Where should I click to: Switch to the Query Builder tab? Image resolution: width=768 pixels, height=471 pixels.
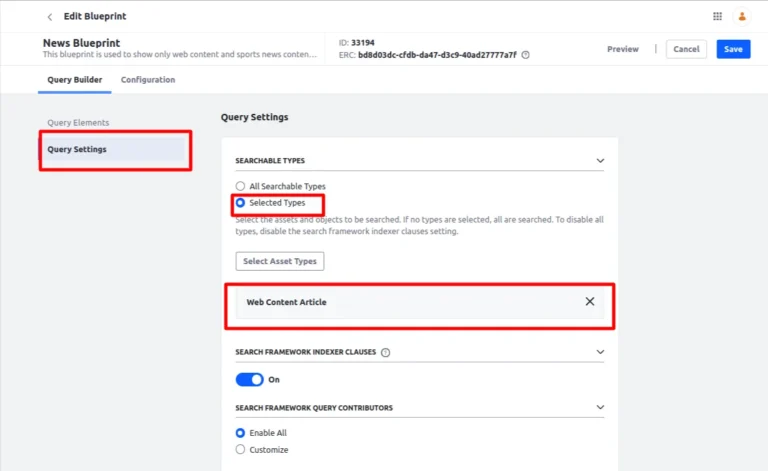(74, 80)
